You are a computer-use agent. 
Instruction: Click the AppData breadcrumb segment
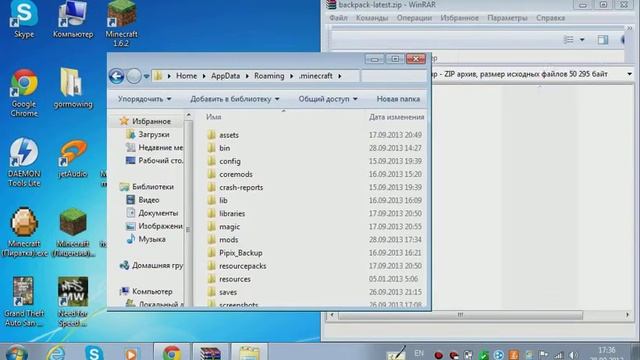(225, 76)
